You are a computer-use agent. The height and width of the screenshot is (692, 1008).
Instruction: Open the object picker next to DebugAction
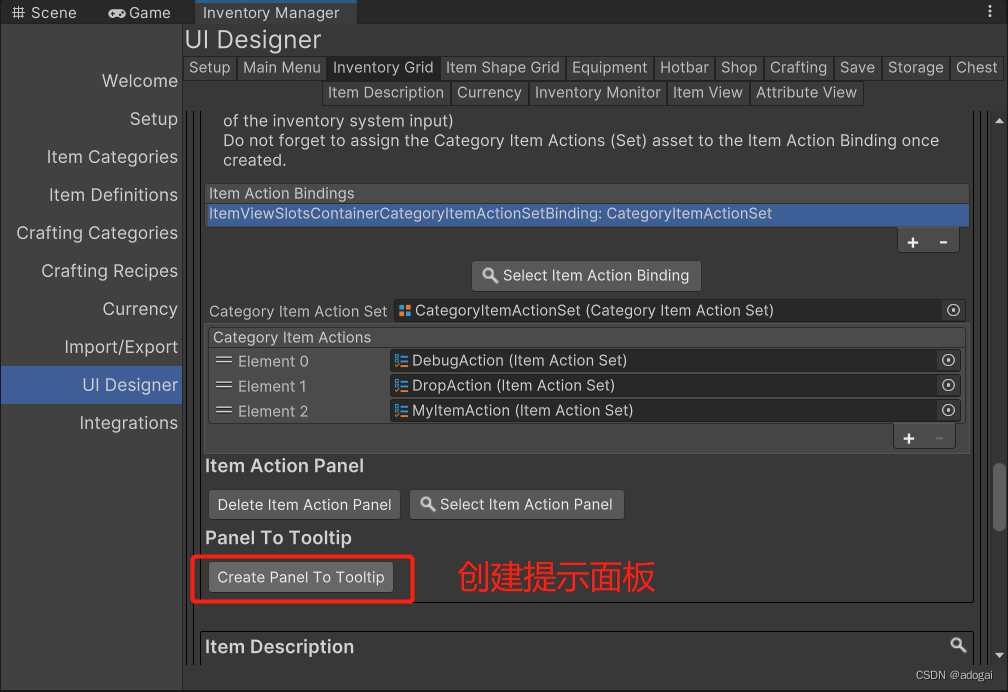[x=948, y=360]
